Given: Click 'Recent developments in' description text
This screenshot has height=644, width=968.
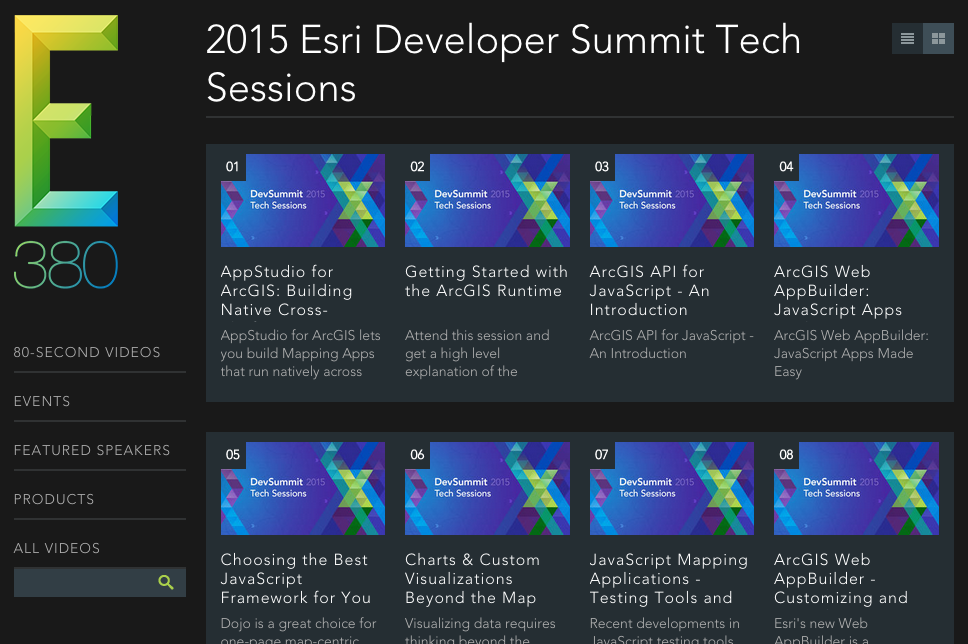Looking at the screenshot, I should point(664,630).
